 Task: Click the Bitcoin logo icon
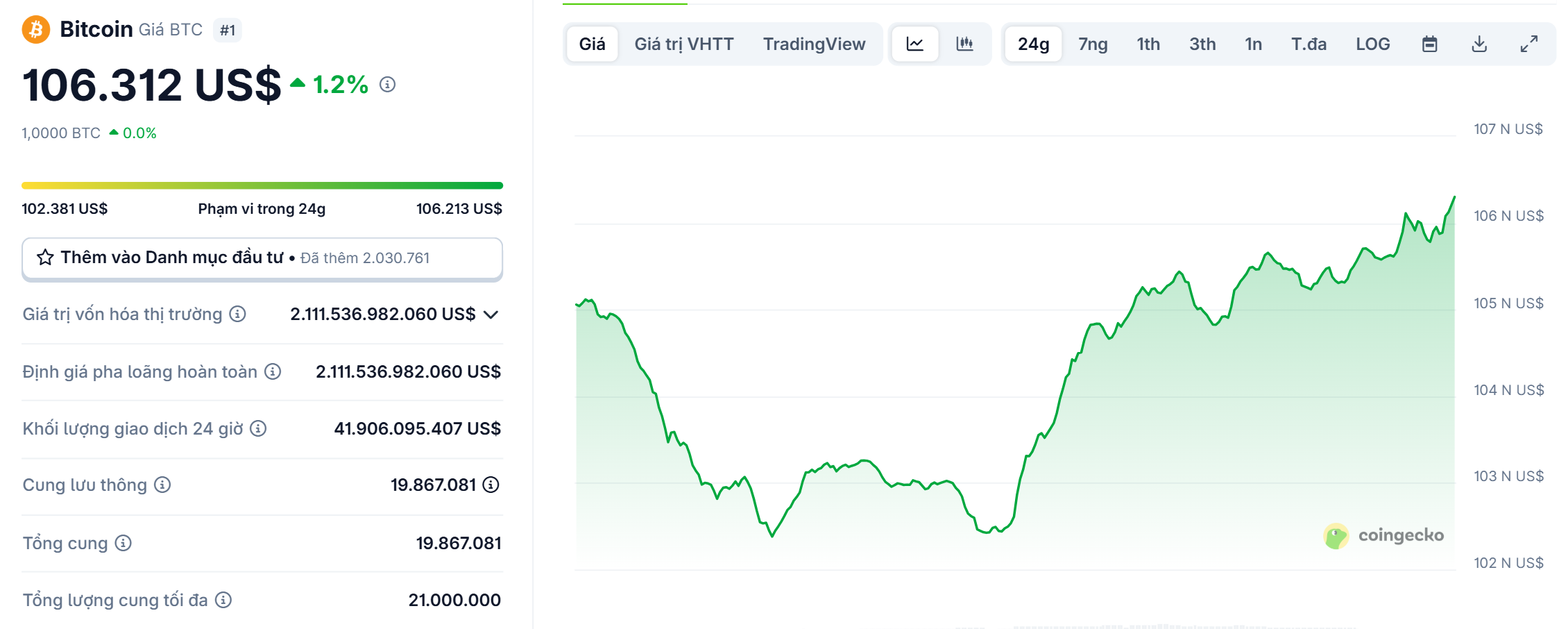[36, 29]
